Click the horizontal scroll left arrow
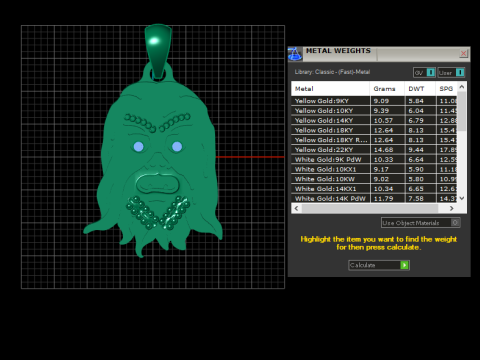Viewport: 480px width, 360px height. pyautogui.click(x=296, y=208)
